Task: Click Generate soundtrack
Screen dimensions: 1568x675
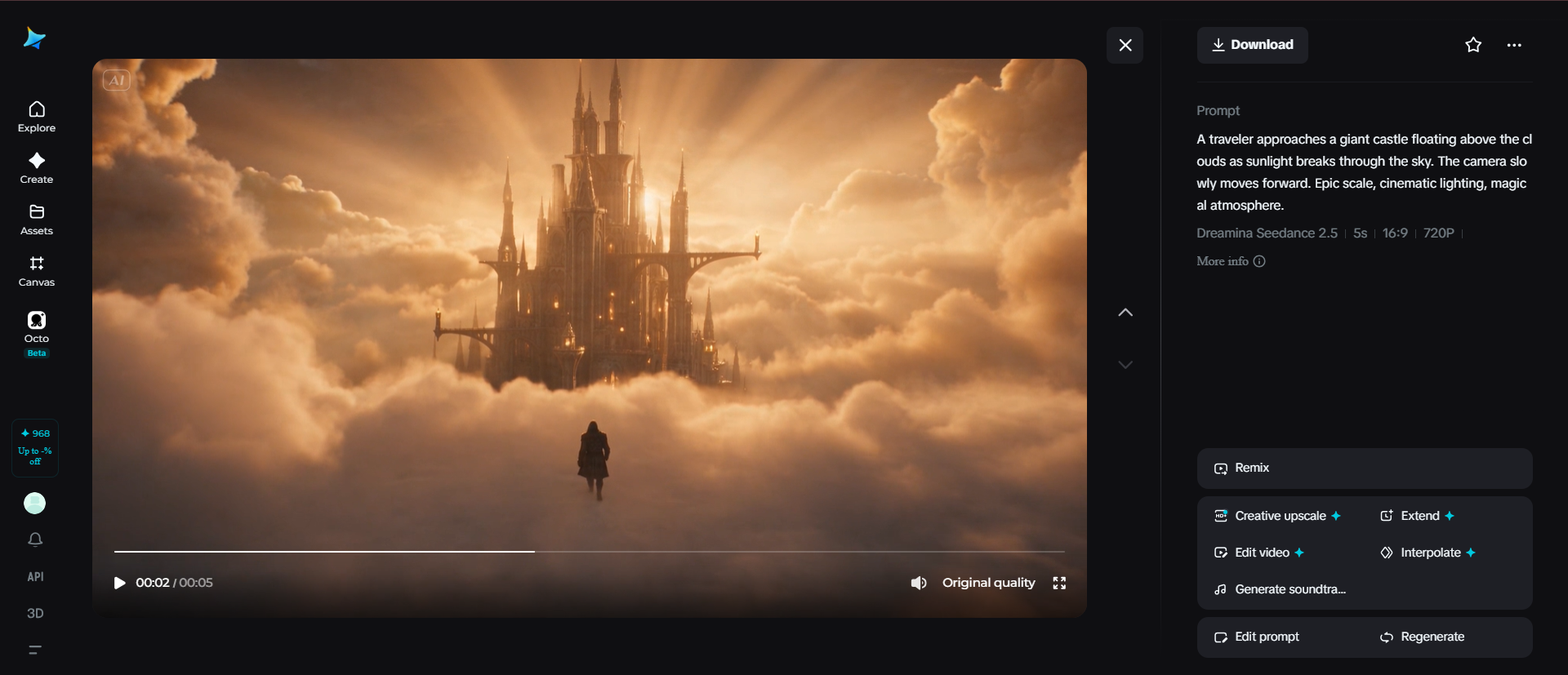Action: click(x=1280, y=589)
